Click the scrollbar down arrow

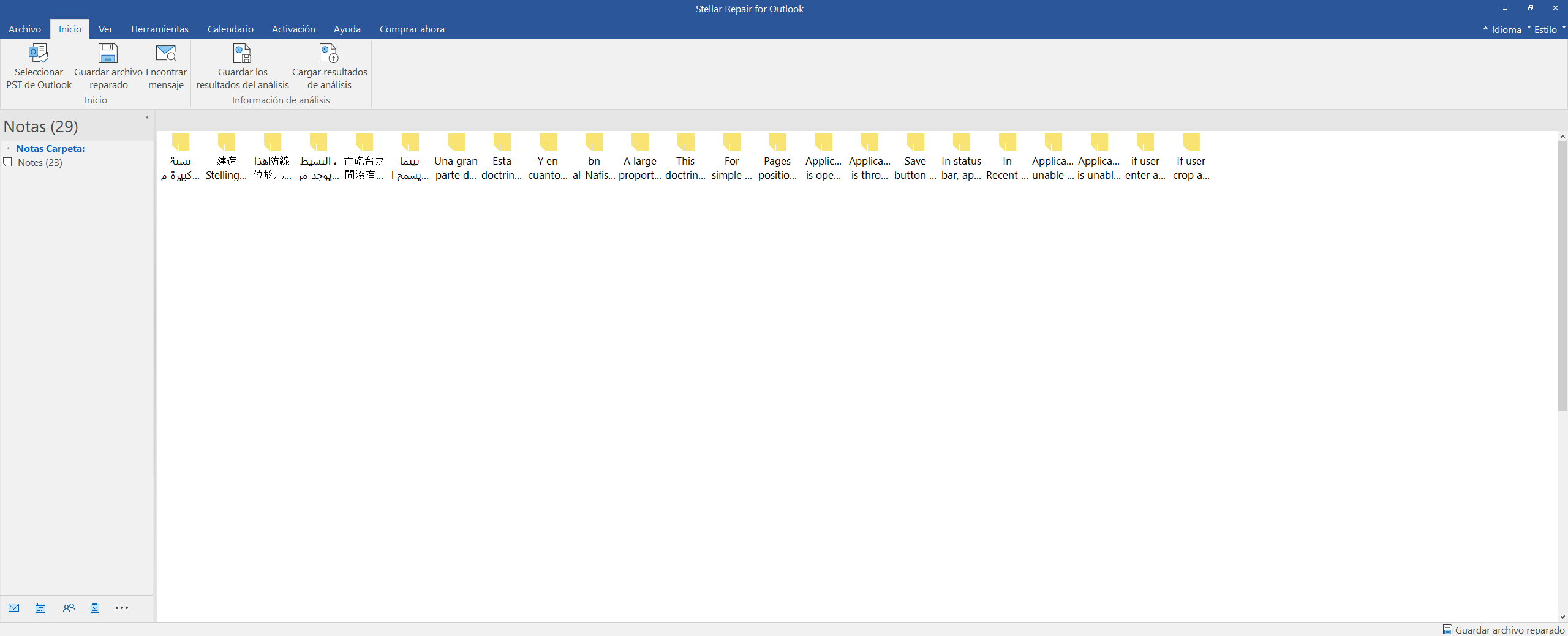pos(1562,616)
